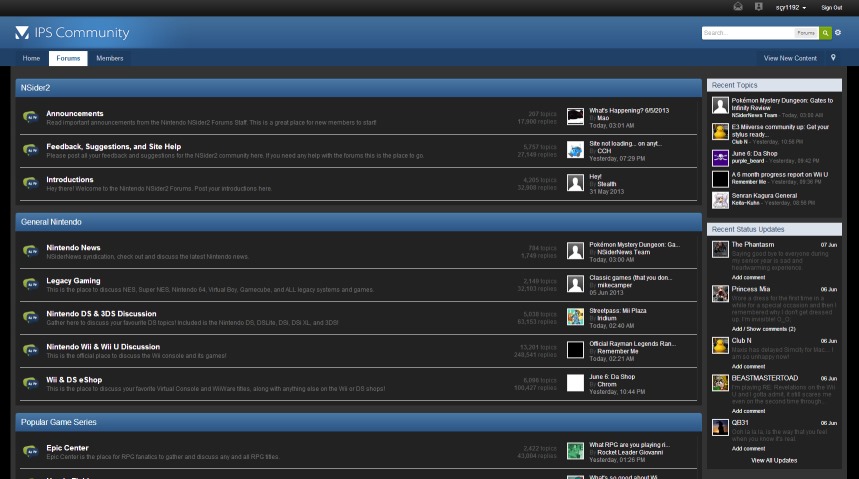Open What's Happening? 6/5/2013 topic
859x479 pixels.
(x=629, y=110)
